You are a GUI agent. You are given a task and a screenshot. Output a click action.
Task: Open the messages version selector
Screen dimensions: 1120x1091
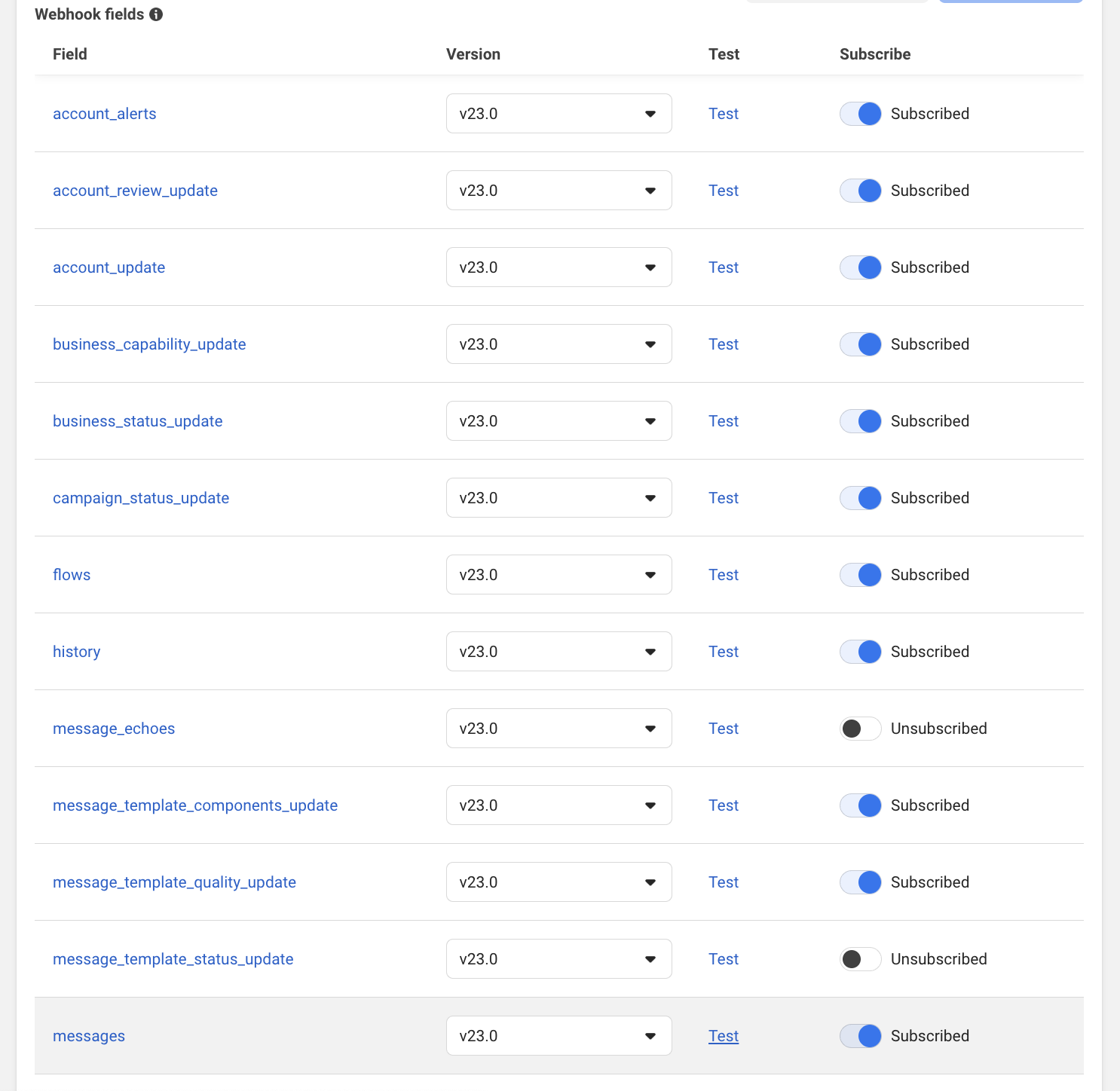tap(558, 1036)
